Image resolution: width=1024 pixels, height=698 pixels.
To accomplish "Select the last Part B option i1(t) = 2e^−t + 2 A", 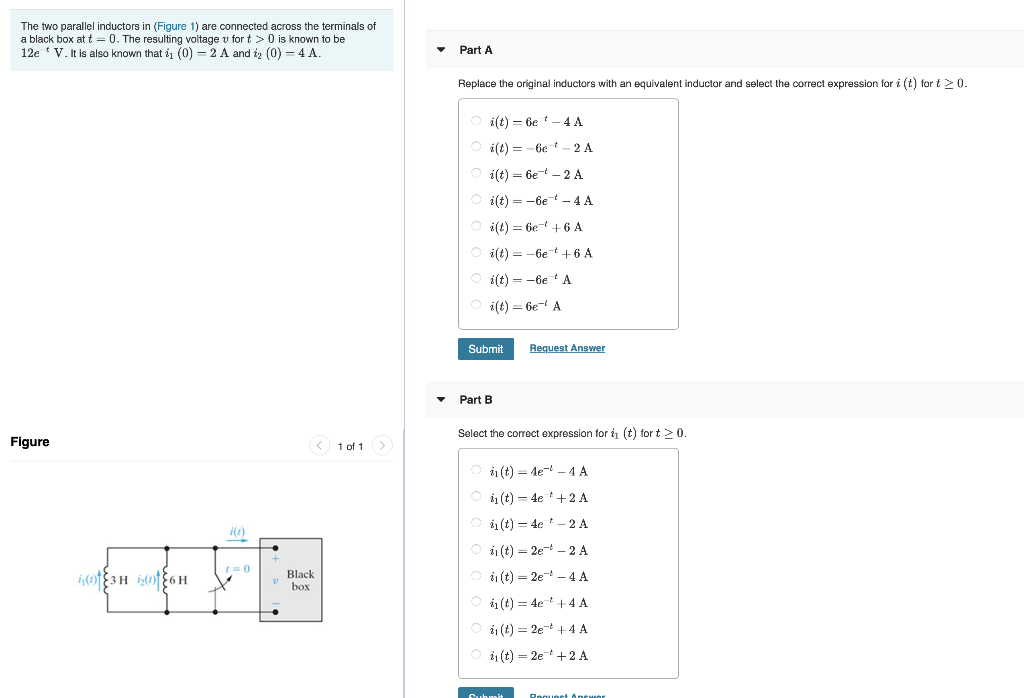I will [x=476, y=655].
